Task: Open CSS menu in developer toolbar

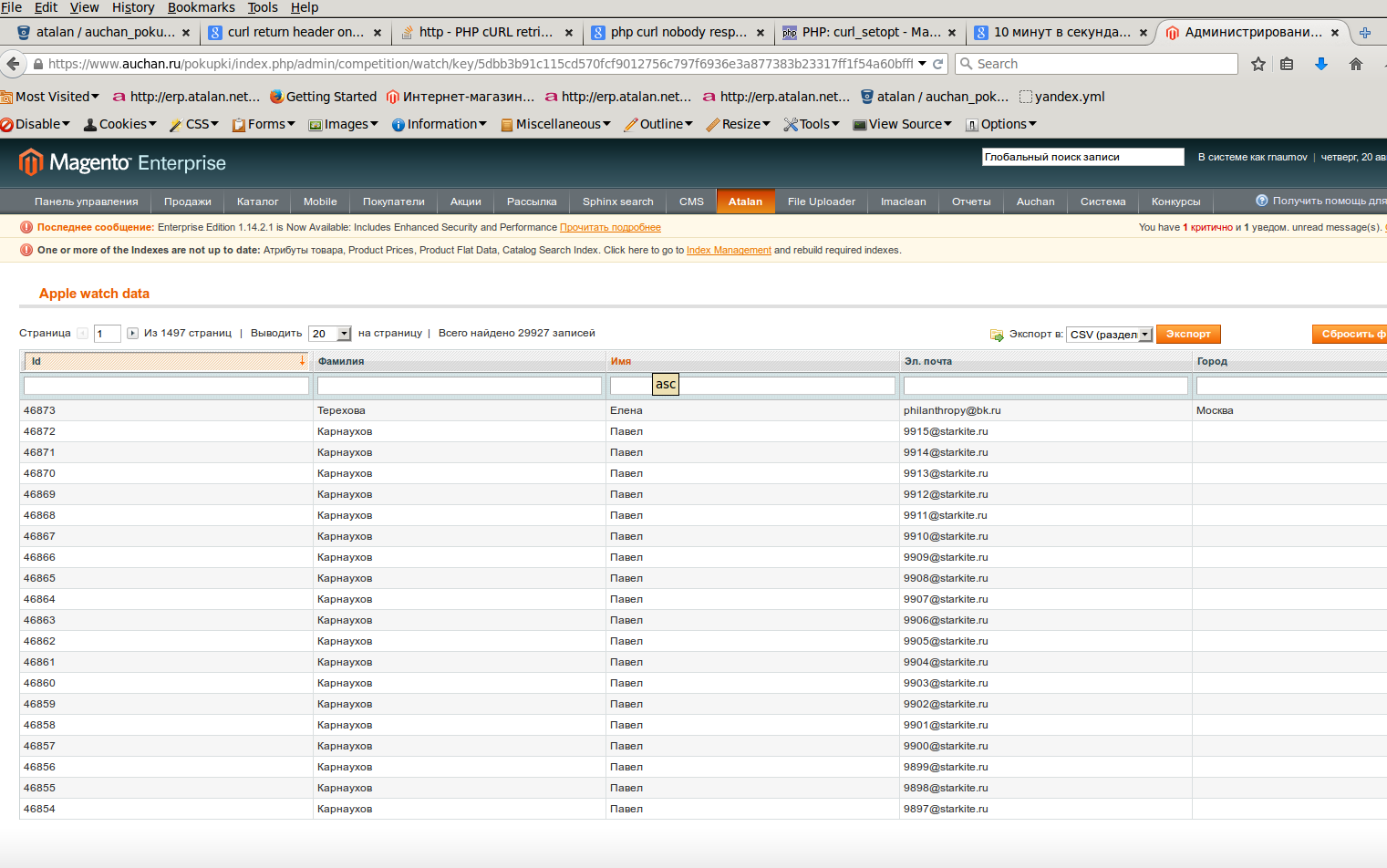Action: coord(193,124)
